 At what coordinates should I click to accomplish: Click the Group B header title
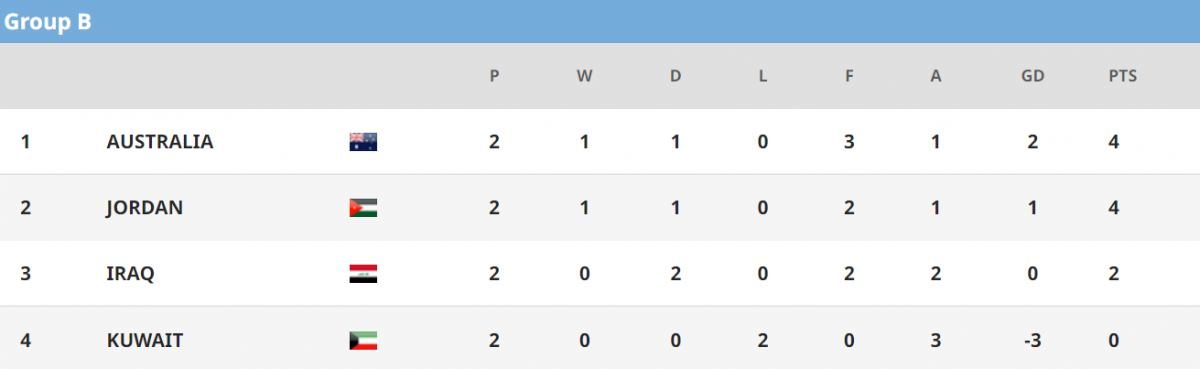(48, 22)
